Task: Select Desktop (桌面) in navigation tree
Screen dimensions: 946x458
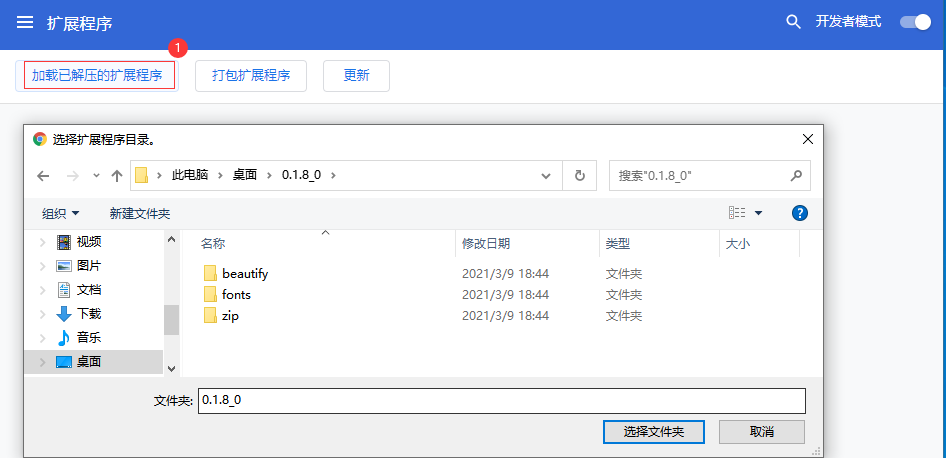Action: coord(89,361)
